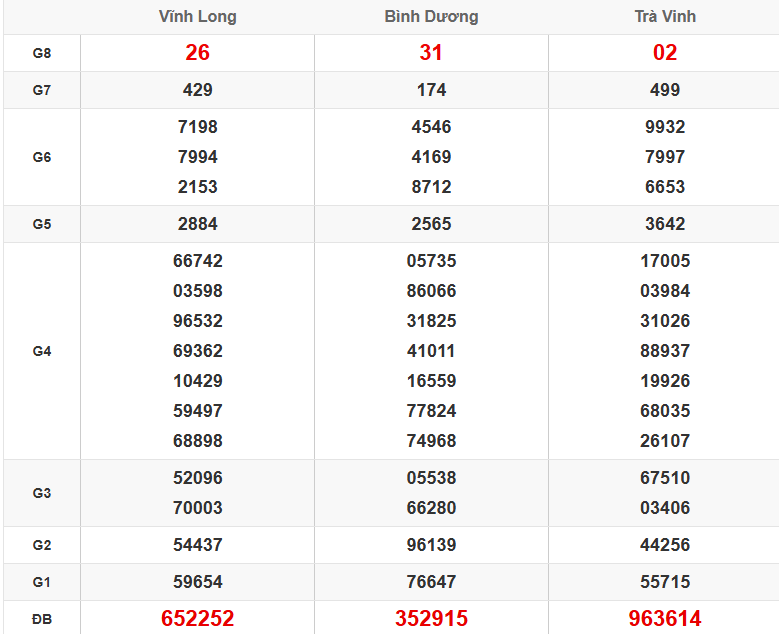Click the Vĩnh Long column header
This screenshot has width=779, height=634.
pyautogui.click(x=197, y=17)
